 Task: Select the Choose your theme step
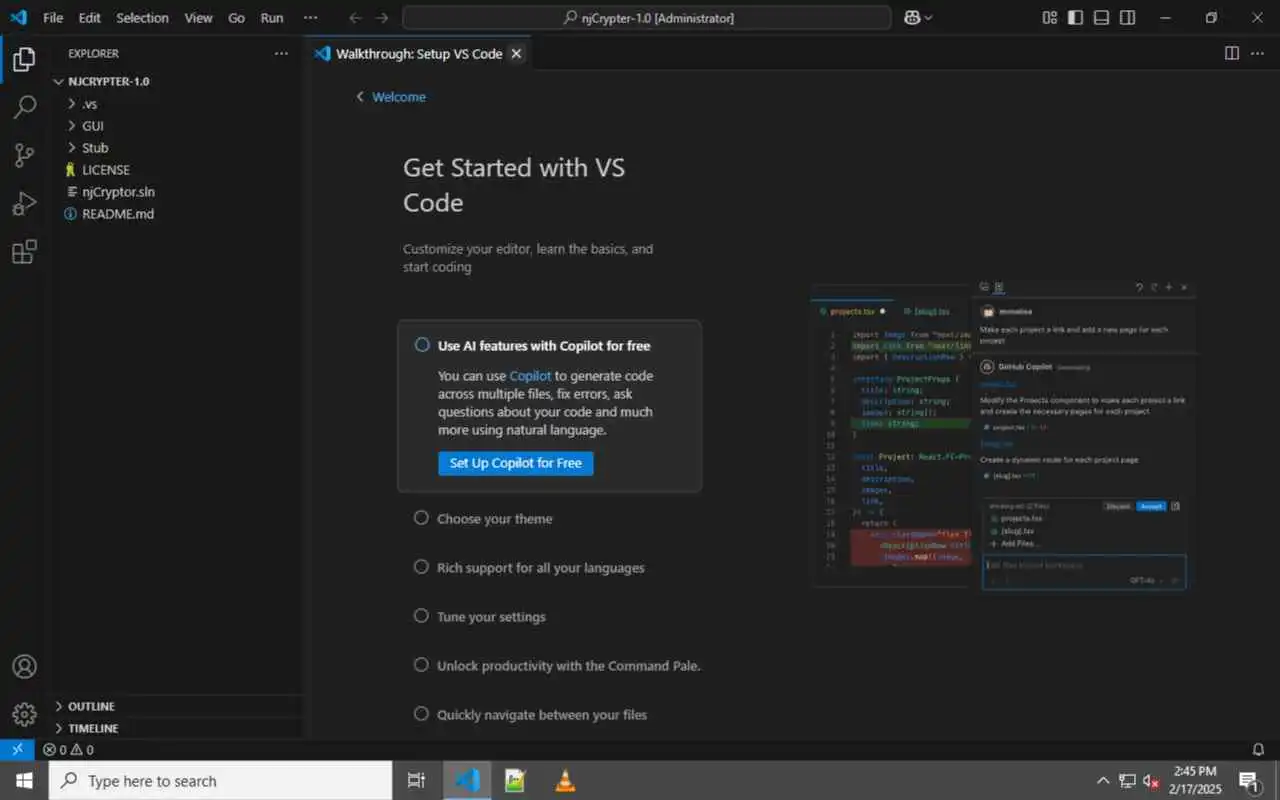pyautogui.click(x=494, y=519)
